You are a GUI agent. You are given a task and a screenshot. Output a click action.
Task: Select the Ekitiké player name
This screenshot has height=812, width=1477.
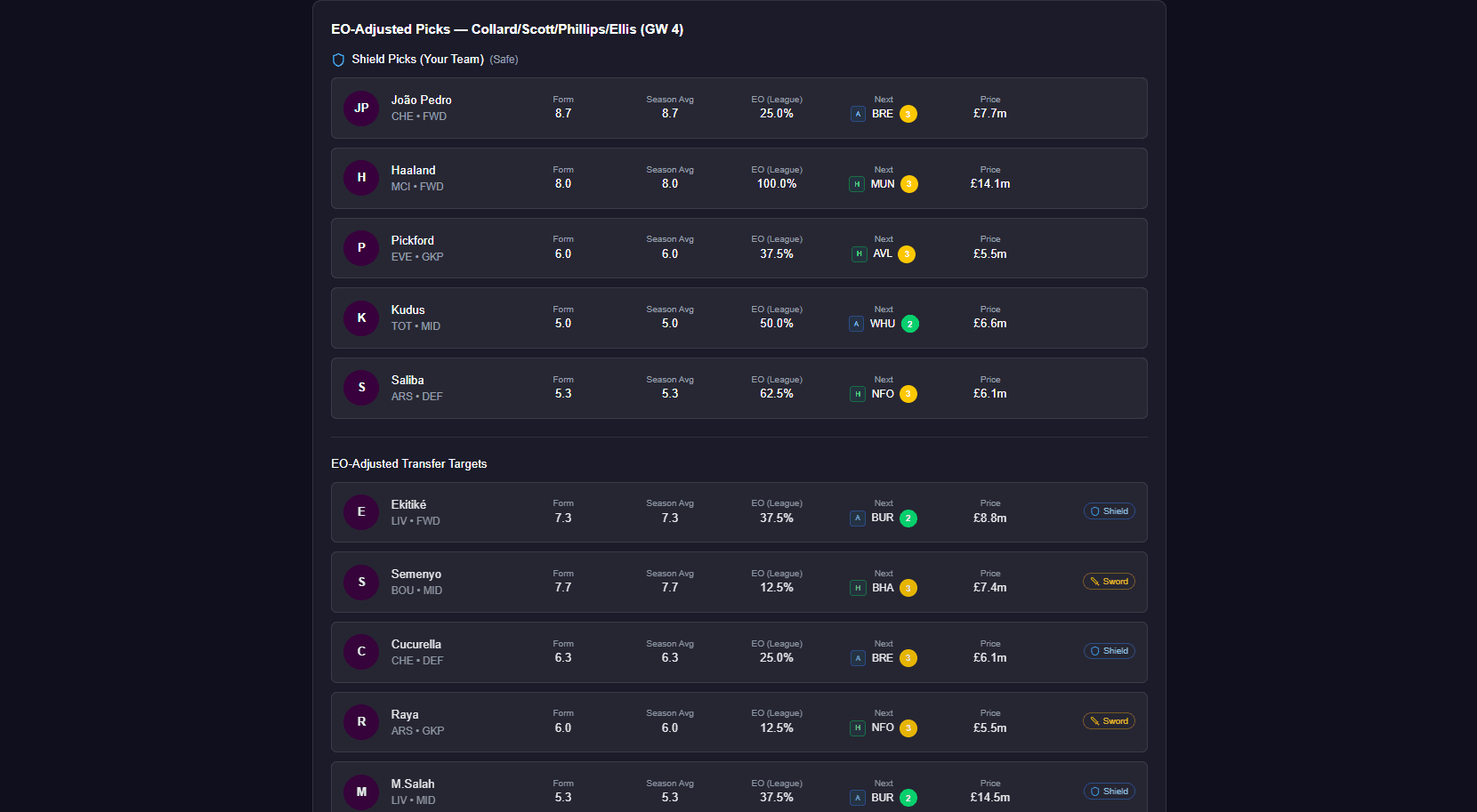point(408,504)
